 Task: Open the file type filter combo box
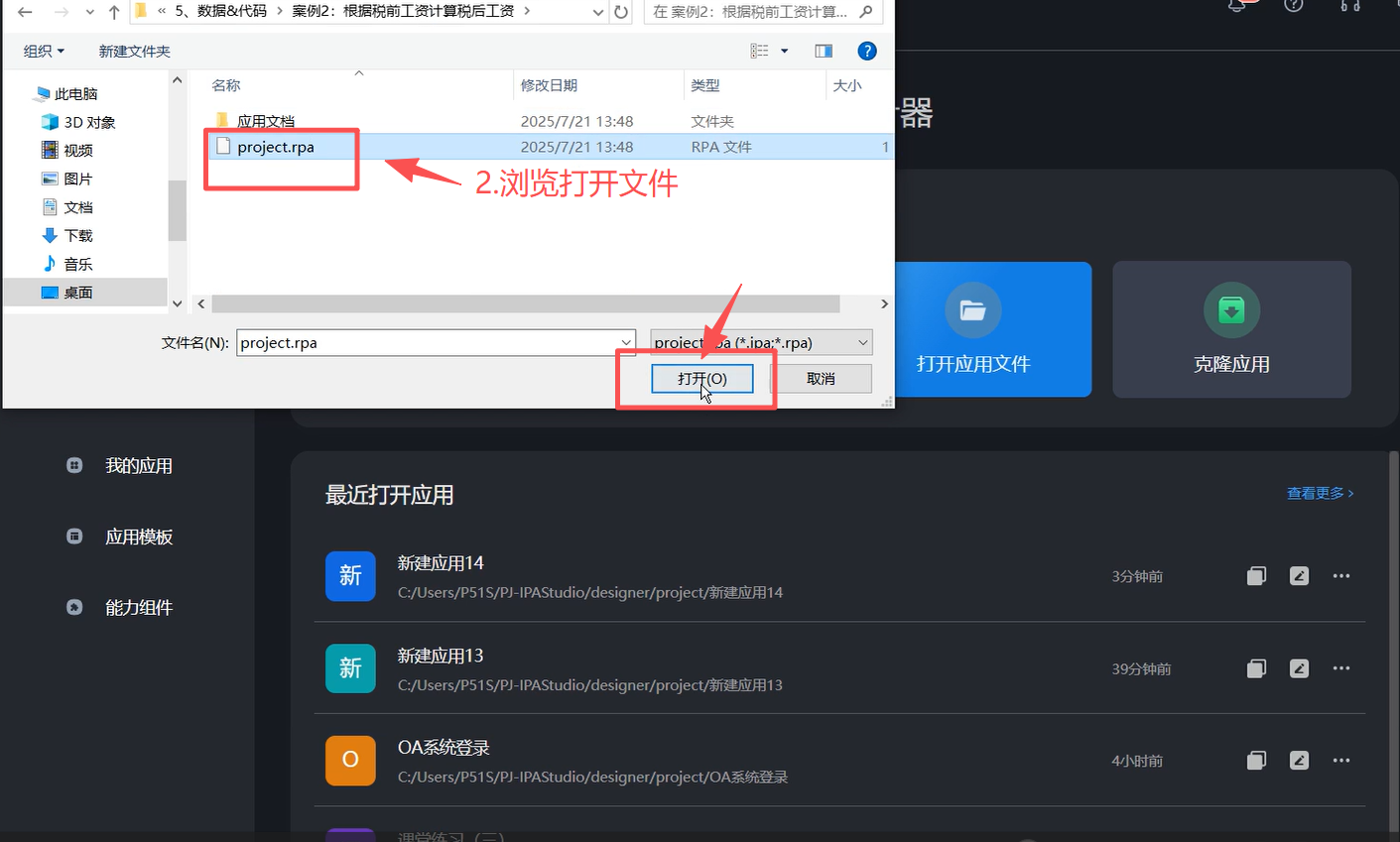point(761,342)
